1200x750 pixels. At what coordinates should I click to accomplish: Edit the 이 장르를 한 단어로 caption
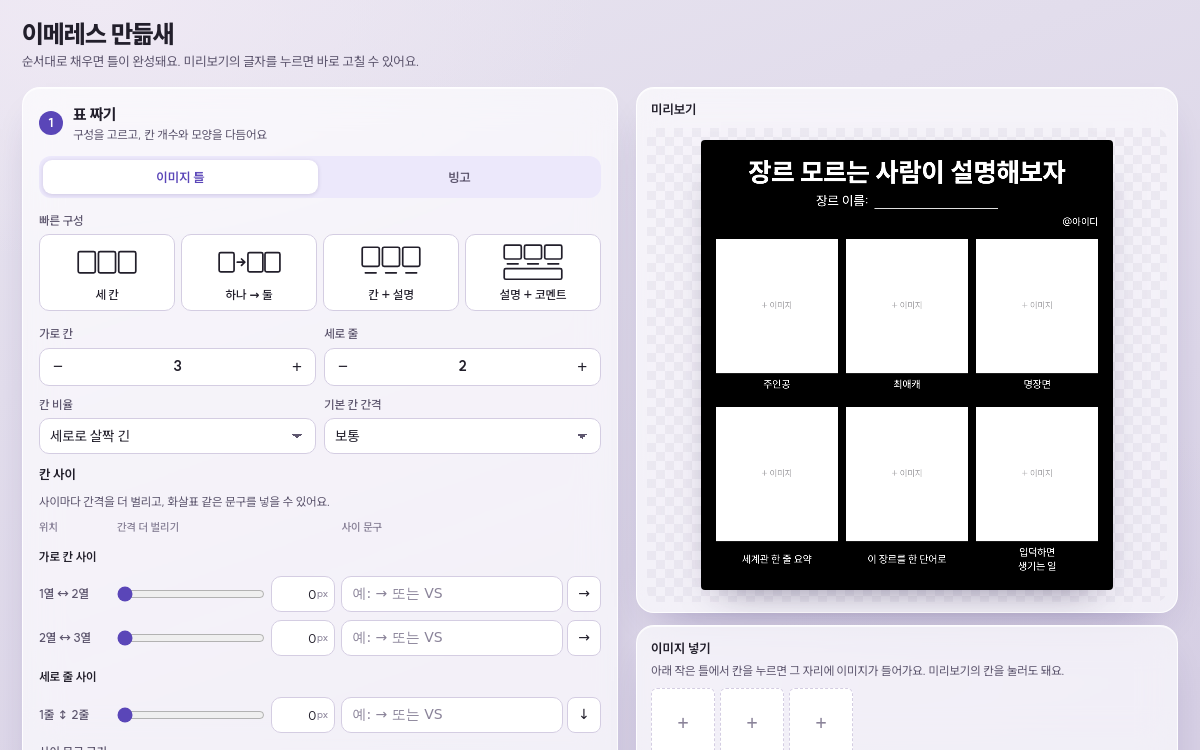(907, 559)
